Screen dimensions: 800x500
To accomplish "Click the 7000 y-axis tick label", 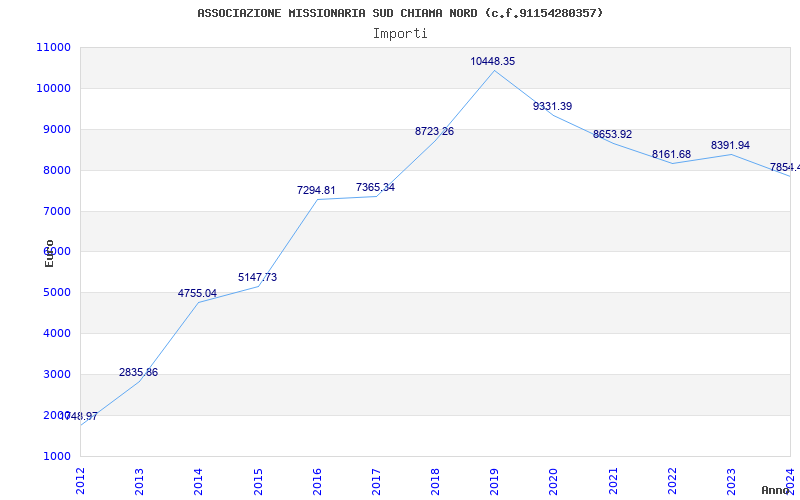I will (x=57, y=211).
